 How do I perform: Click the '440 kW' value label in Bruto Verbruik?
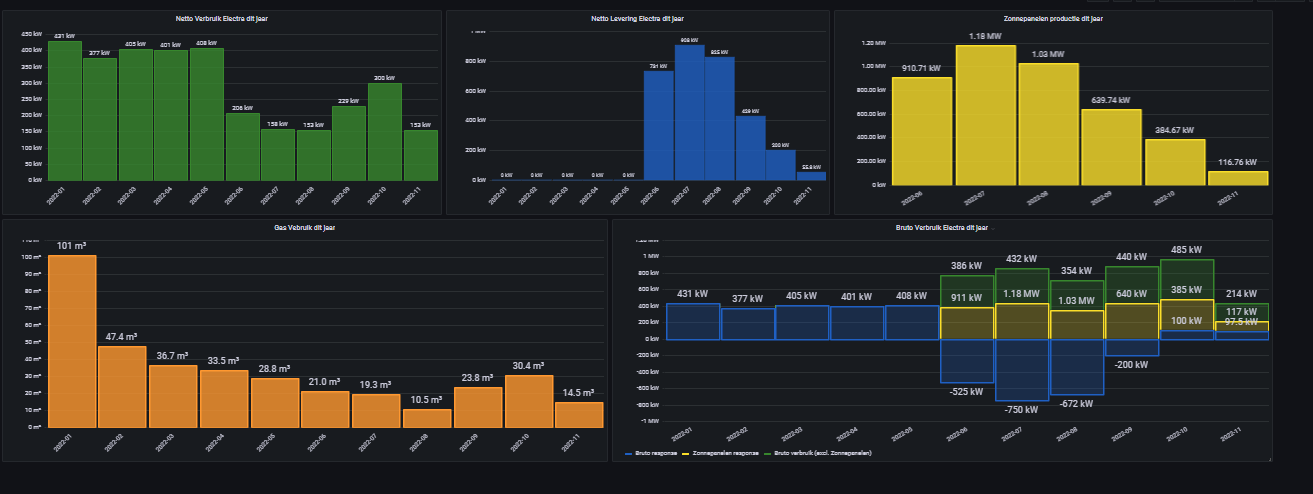pos(1132,256)
